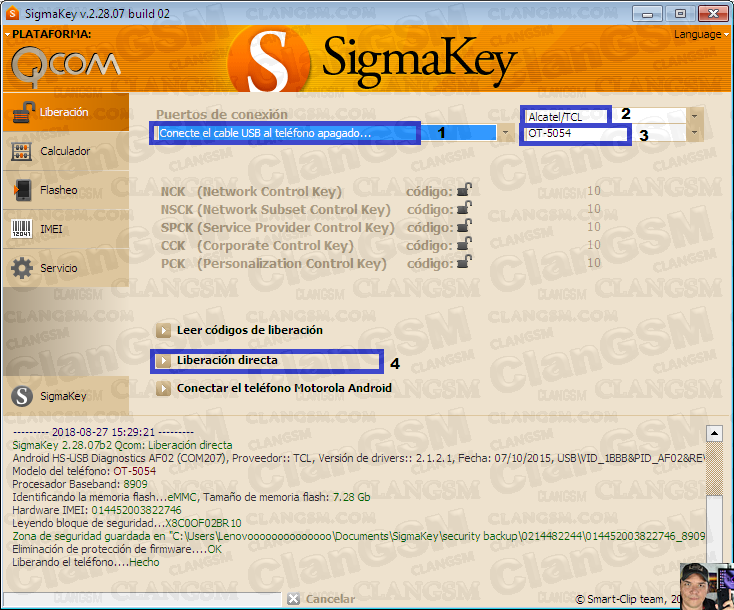Click the NCK attempts counter 10

coord(594,191)
